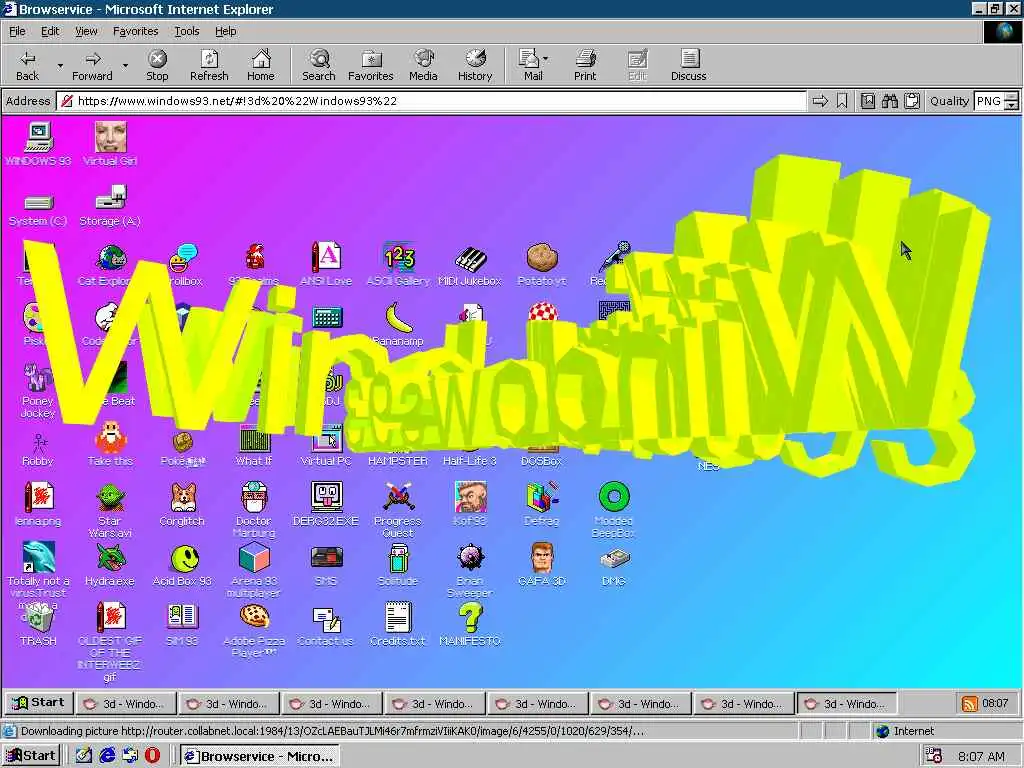Screen dimensions: 1024x768
Task: Click the inner Windows 93 Start button
Action: coord(39,703)
